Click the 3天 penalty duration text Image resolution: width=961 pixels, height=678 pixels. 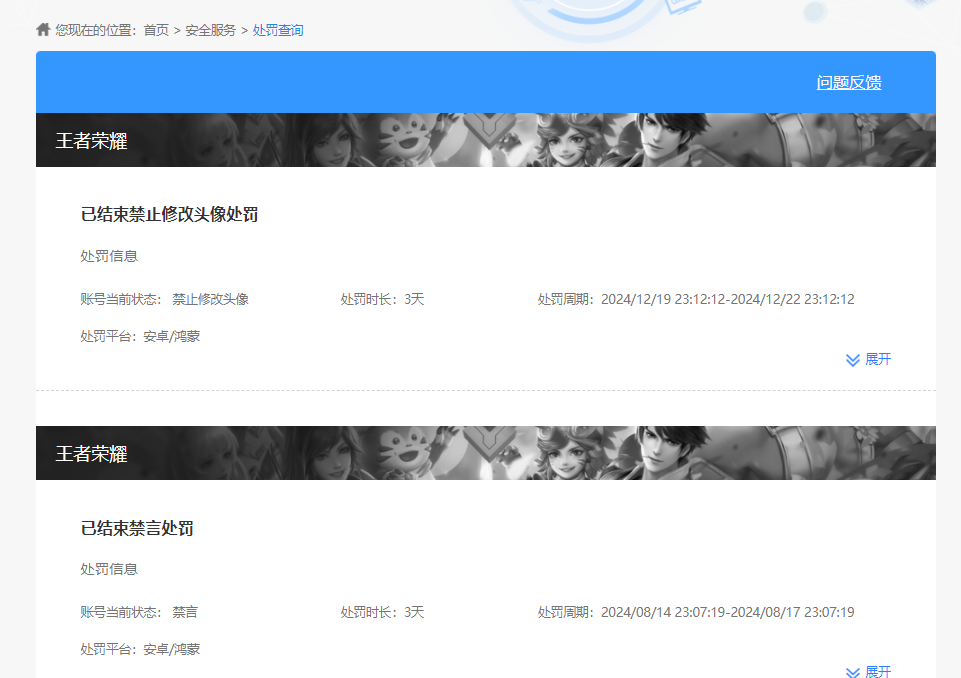click(410, 296)
